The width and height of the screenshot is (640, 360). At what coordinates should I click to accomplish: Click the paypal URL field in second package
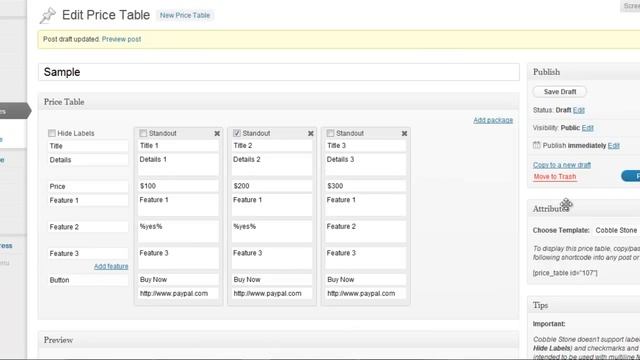click(x=272, y=293)
